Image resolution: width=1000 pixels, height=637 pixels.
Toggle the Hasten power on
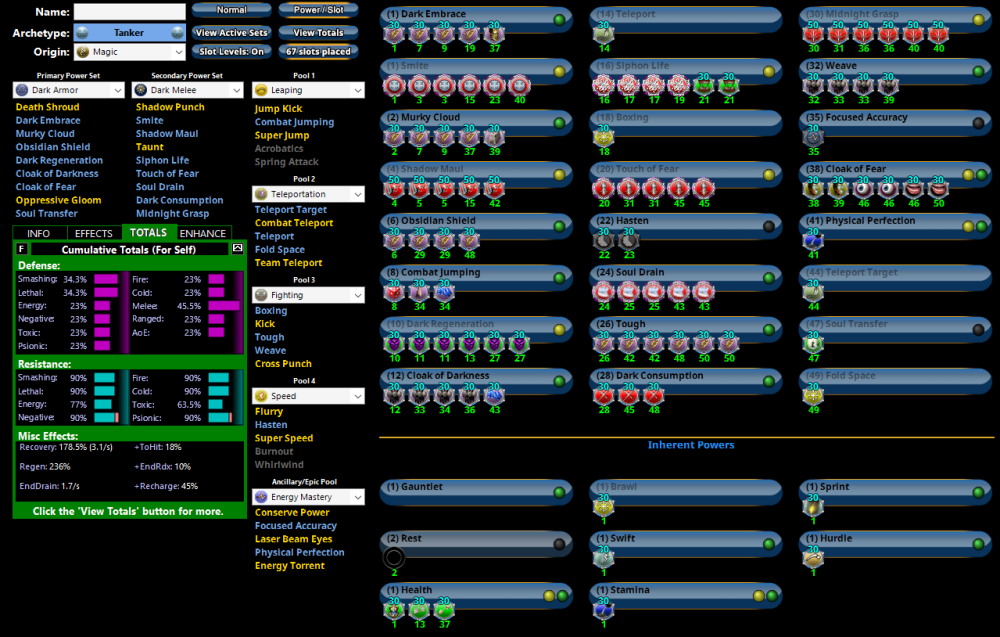coord(767,227)
